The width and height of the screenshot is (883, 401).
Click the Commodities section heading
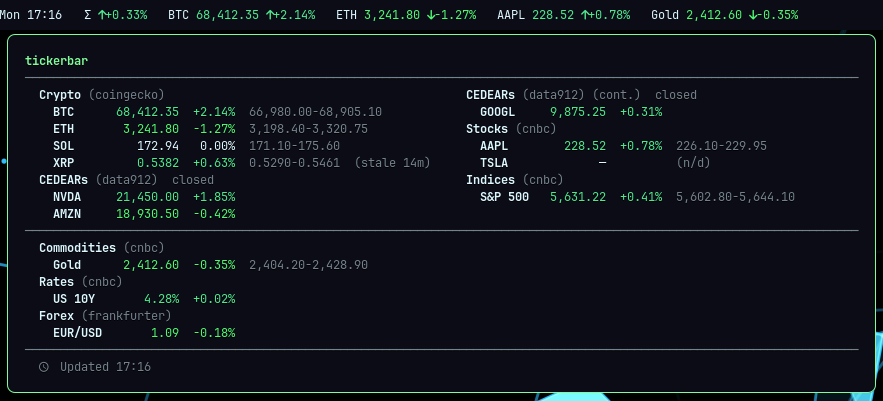click(77, 248)
